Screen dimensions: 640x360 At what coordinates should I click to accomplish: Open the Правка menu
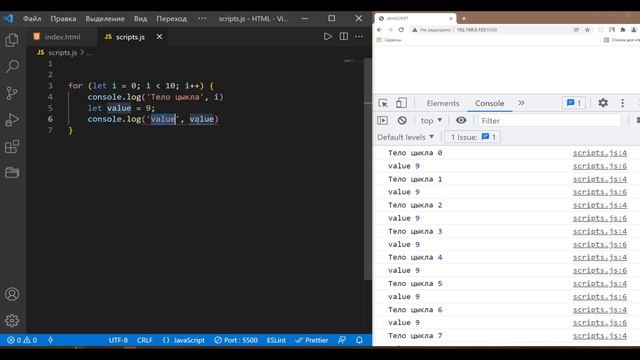[63, 18]
